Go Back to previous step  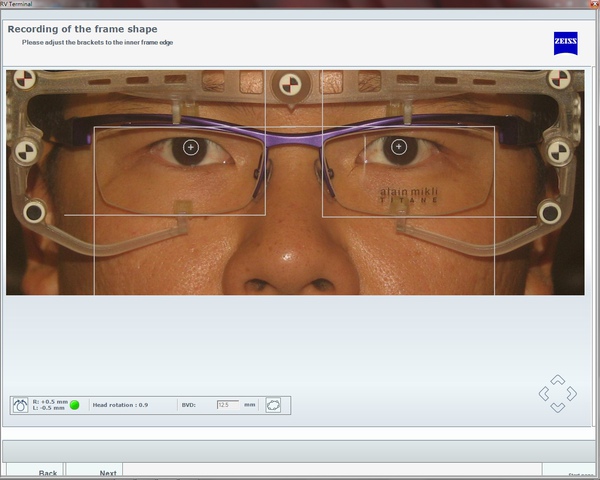34,472
